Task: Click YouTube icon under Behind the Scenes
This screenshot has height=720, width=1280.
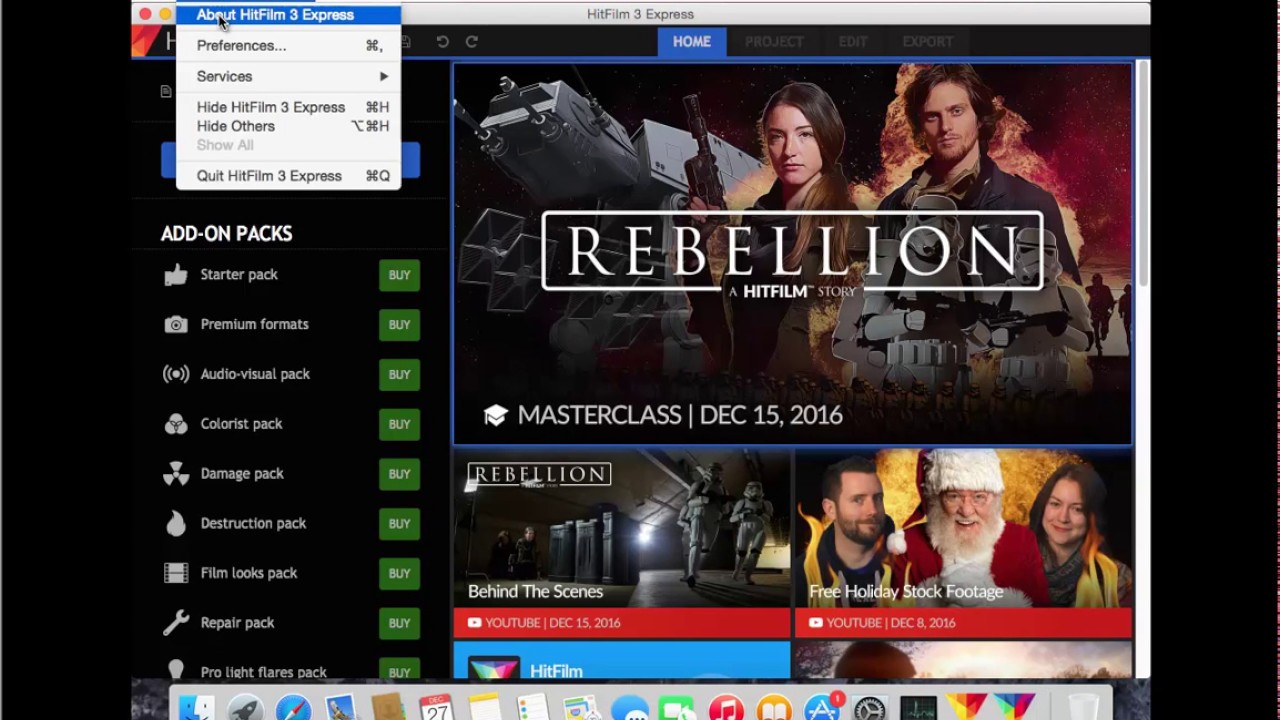Action: (x=474, y=623)
